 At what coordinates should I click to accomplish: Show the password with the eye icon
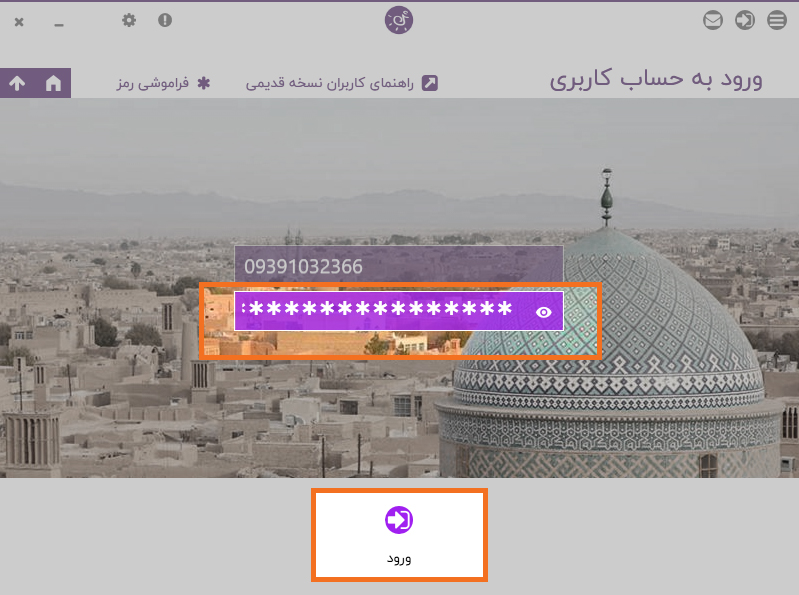coord(544,312)
